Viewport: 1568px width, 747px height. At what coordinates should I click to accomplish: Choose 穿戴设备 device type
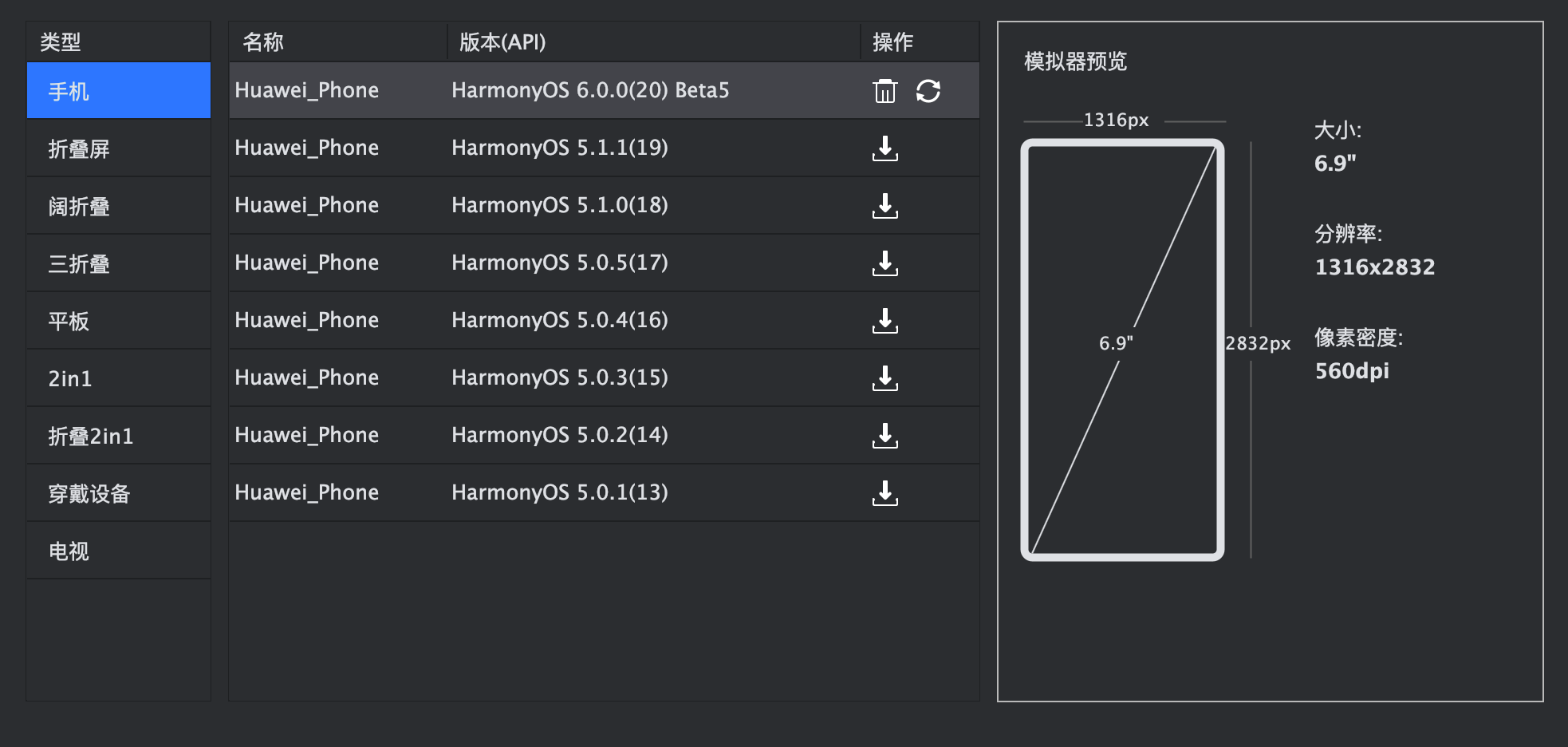(118, 493)
